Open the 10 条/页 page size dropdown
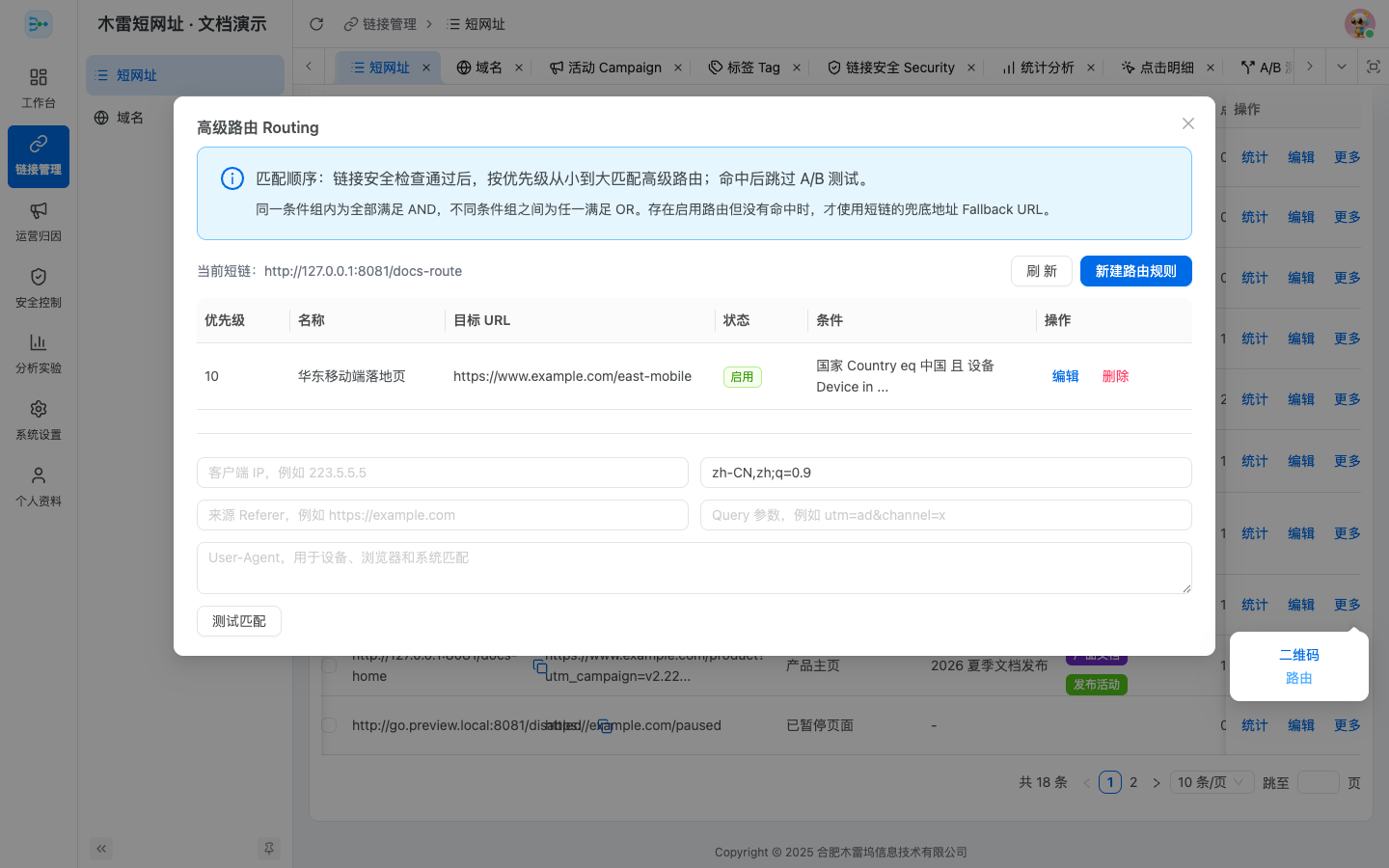The image size is (1389, 868). coord(1212,782)
